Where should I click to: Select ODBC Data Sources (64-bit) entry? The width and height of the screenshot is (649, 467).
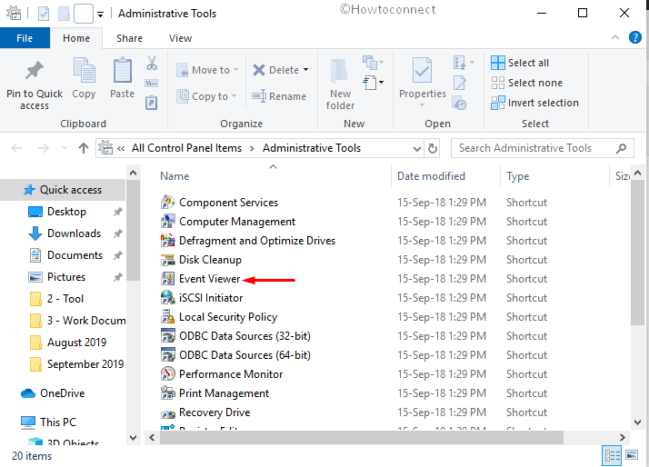(245, 355)
